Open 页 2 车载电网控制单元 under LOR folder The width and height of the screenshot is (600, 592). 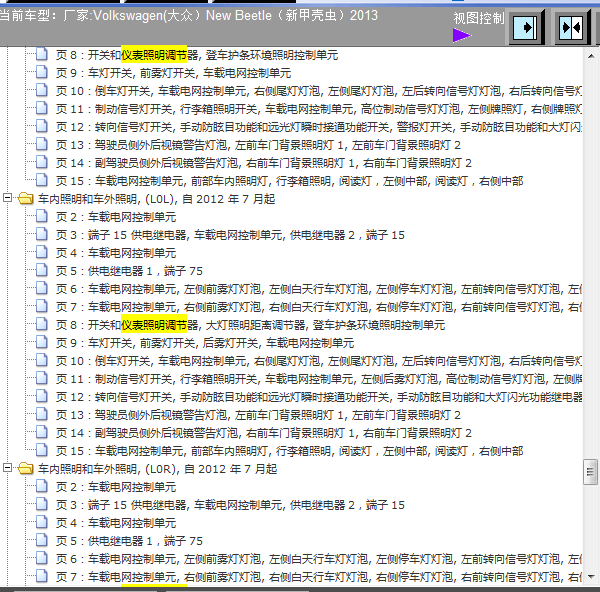[x=116, y=487]
